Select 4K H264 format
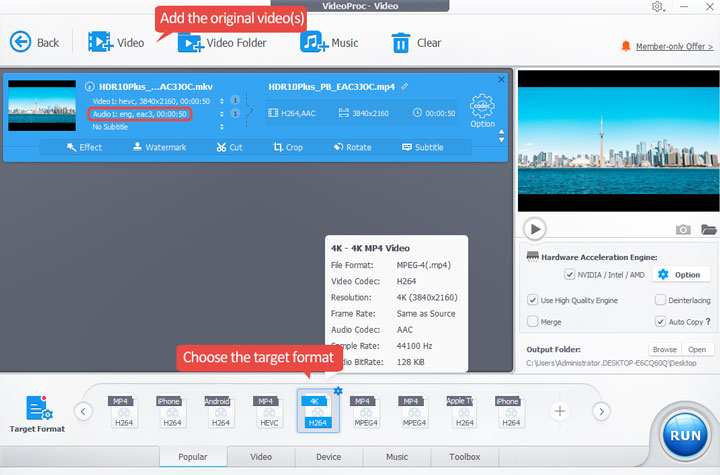 tap(318, 412)
